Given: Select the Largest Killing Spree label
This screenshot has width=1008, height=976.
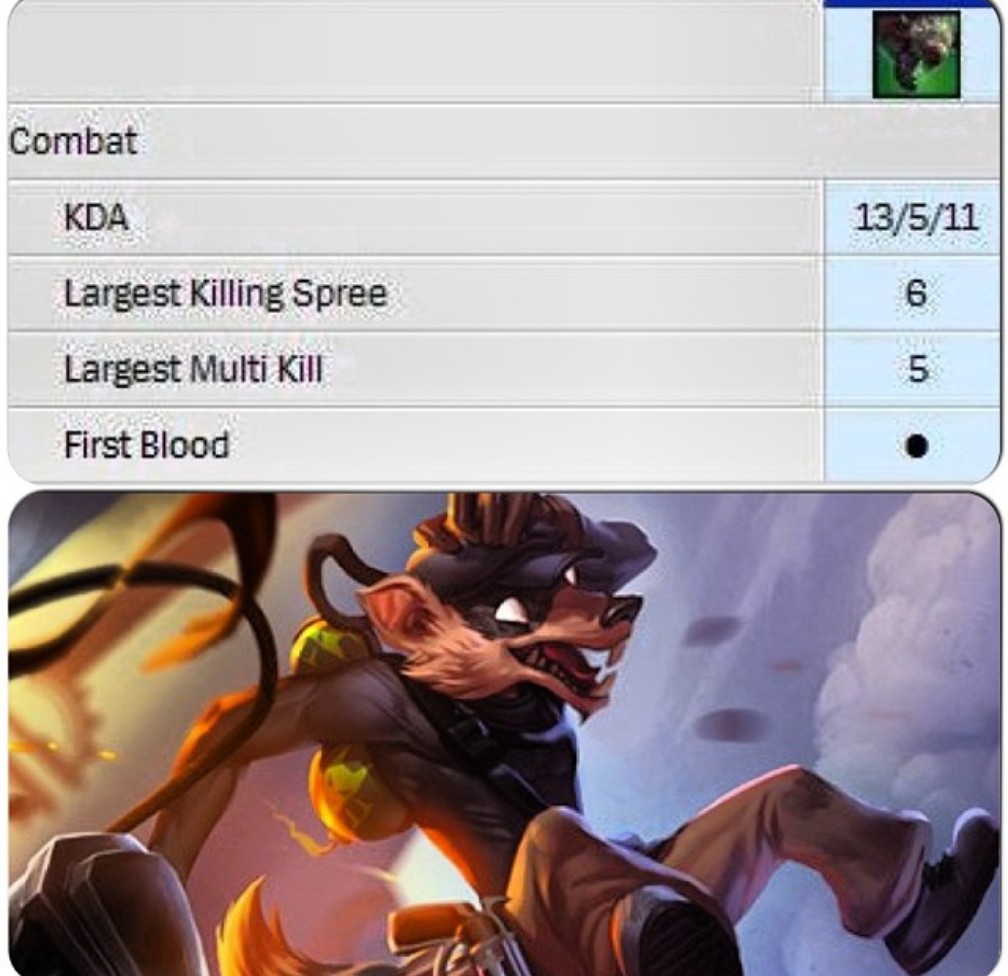Looking at the screenshot, I should [226, 293].
